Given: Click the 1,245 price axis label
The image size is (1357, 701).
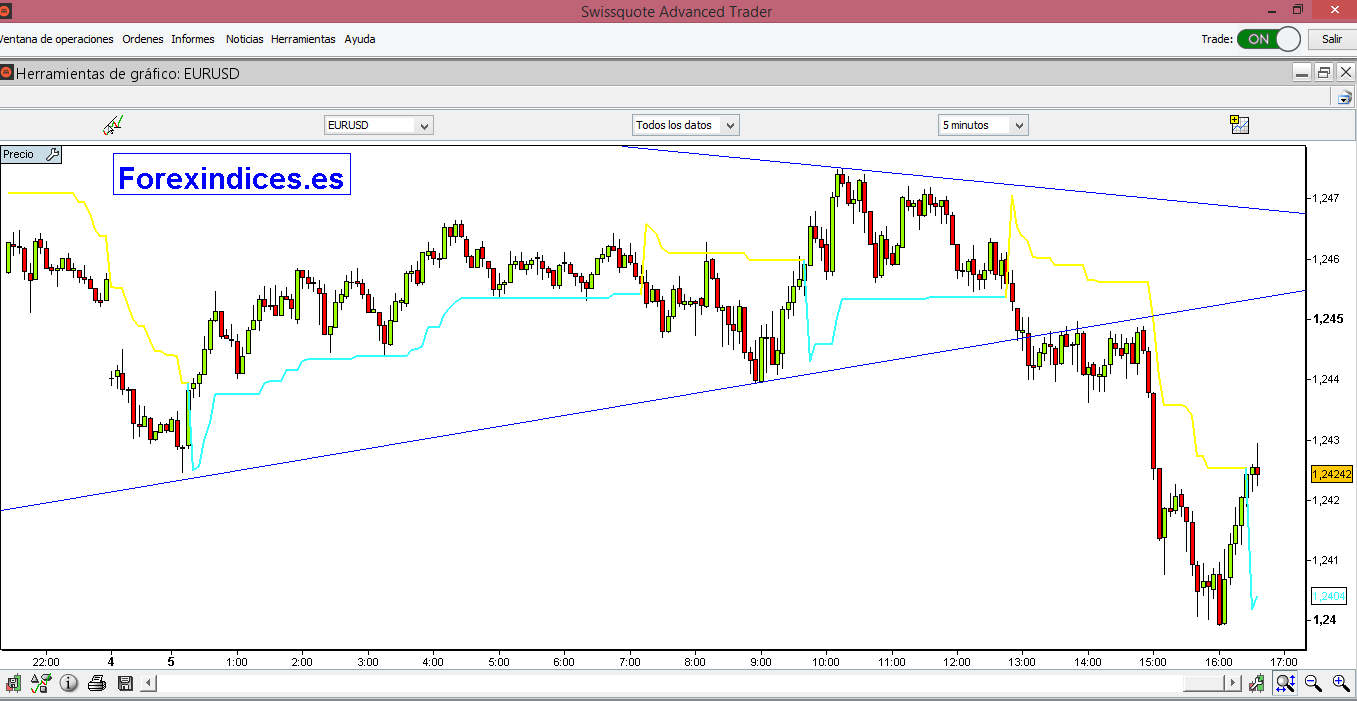Looking at the screenshot, I should tap(1328, 319).
